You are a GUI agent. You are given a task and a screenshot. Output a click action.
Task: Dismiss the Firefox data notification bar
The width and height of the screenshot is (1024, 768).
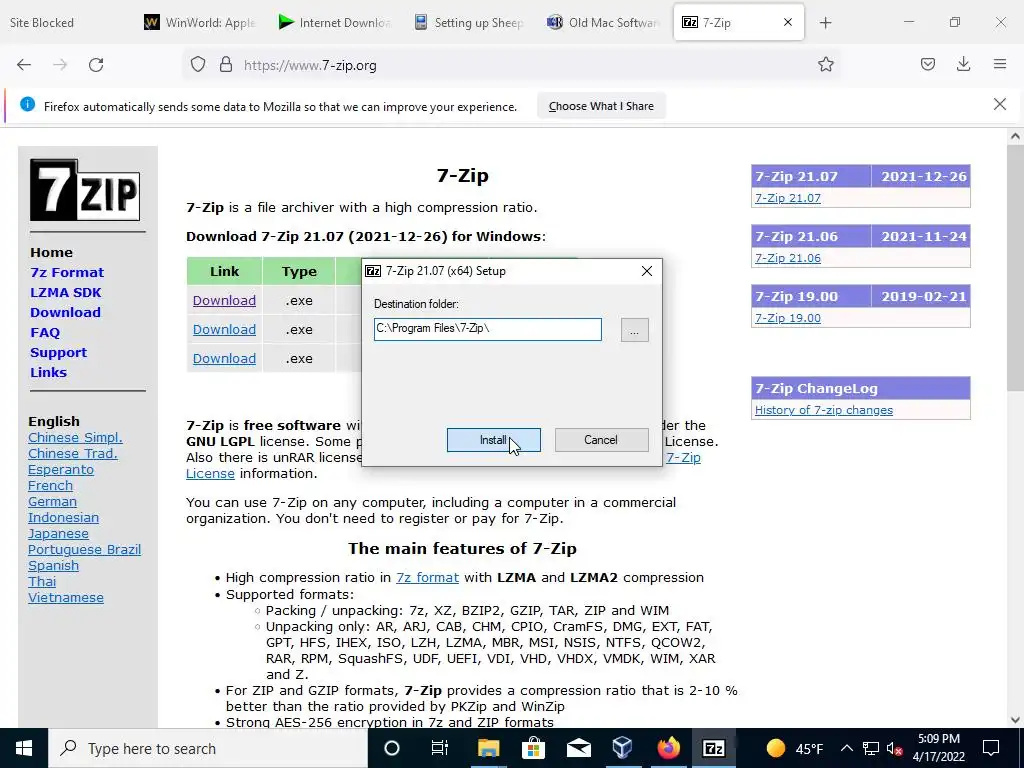click(x=1000, y=104)
